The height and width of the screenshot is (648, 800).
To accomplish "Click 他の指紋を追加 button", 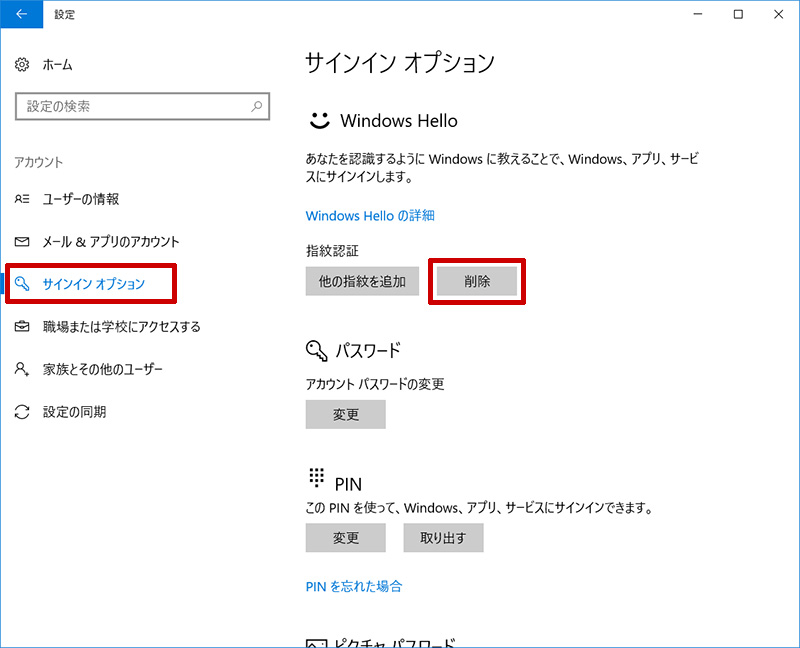I will [362, 281].
